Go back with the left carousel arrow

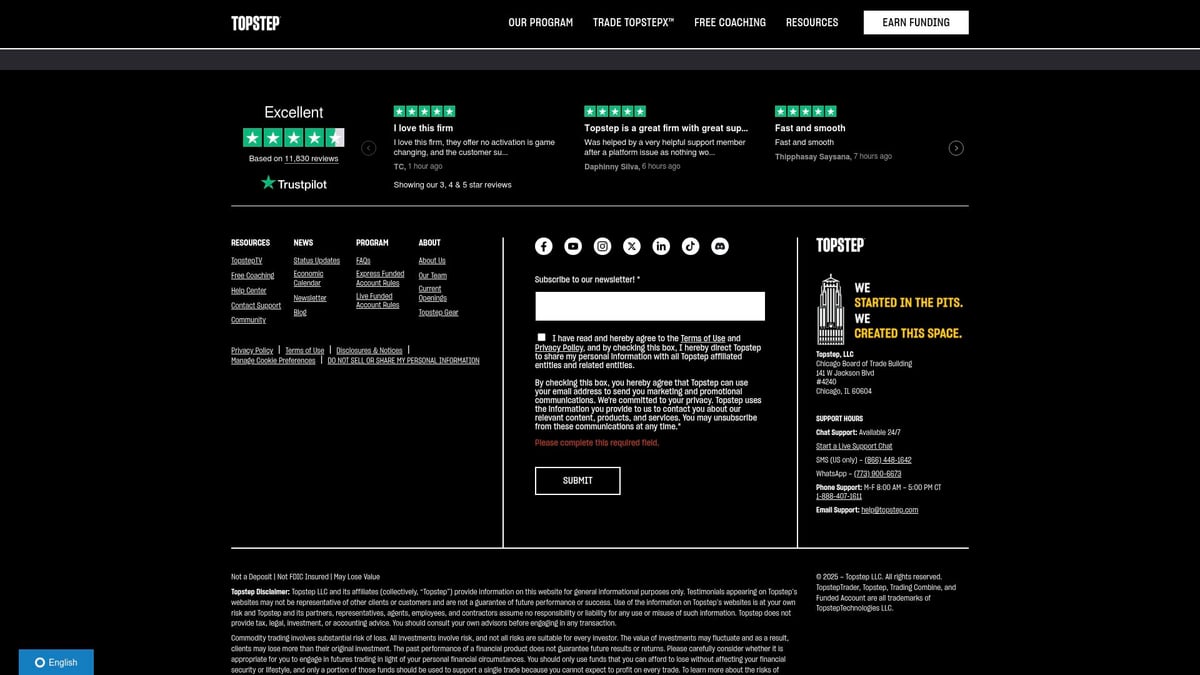[x=368, y=147]
